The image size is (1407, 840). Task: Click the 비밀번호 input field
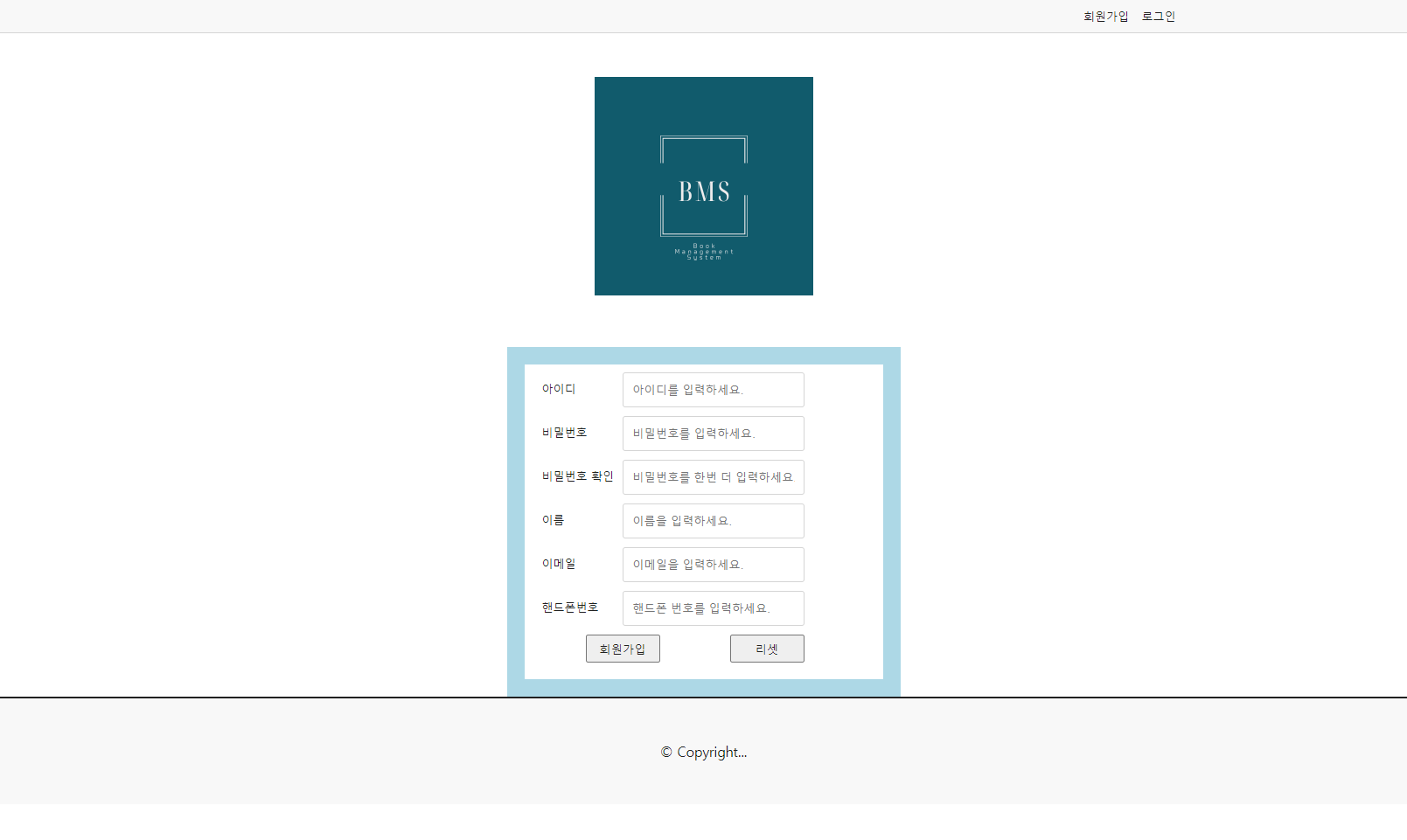point(712,434)
